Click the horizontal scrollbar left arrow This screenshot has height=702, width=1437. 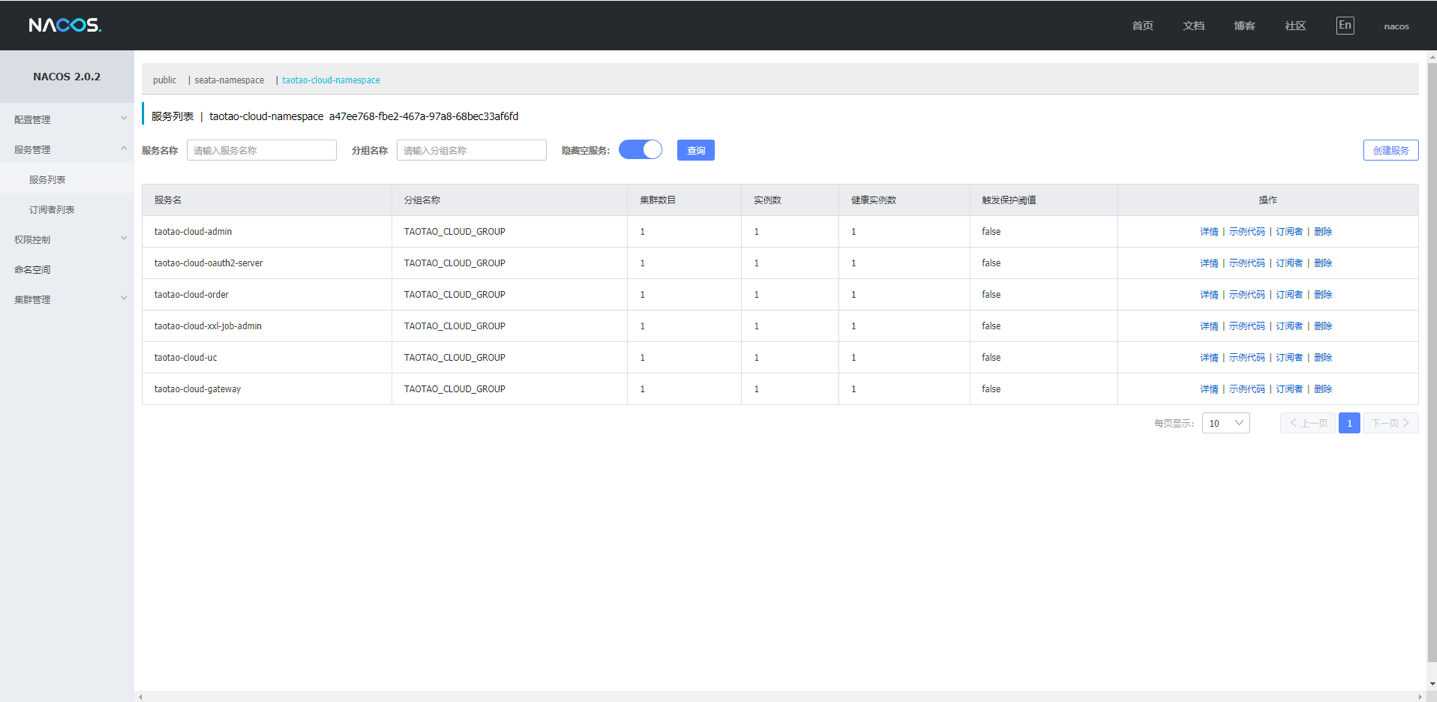click(x=140, y=696)
